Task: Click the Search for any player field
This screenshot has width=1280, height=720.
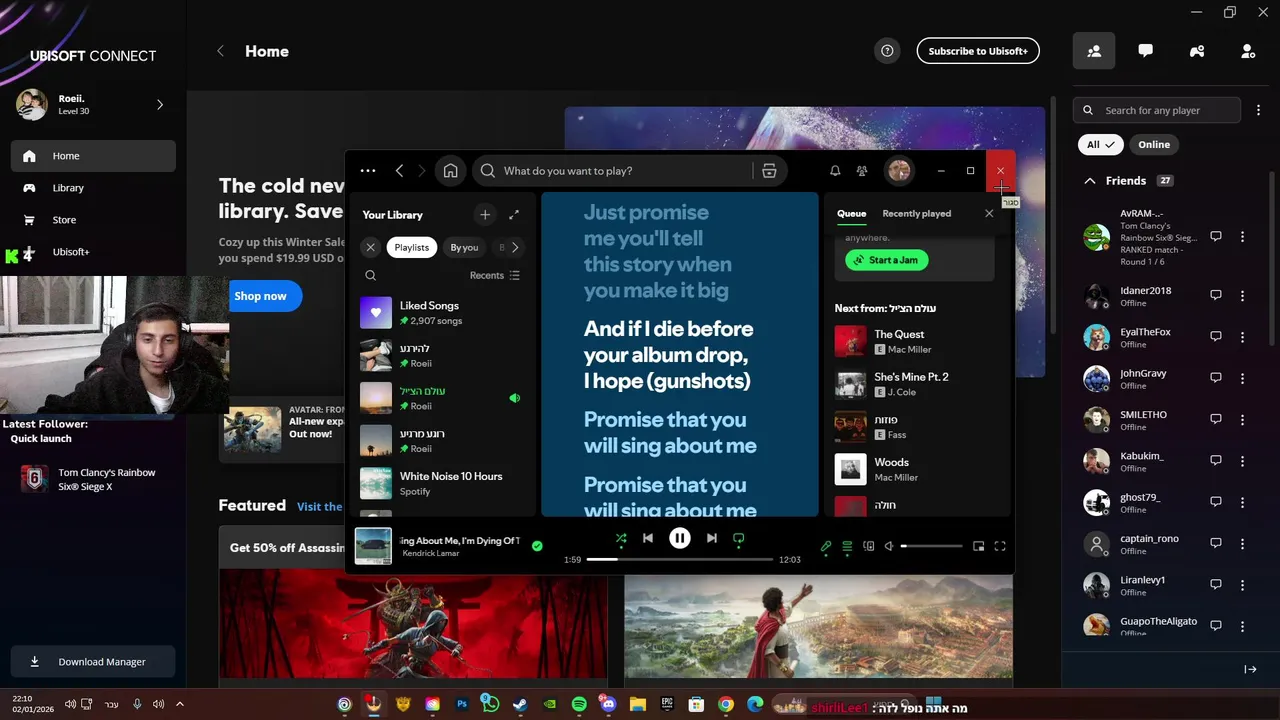Action: (x=1157, y=110)
